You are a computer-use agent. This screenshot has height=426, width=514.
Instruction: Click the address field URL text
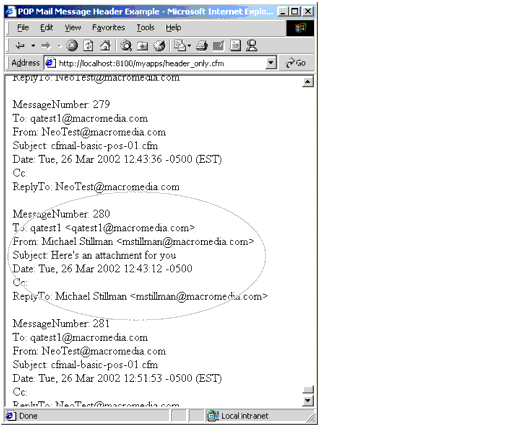click(141, 63)
